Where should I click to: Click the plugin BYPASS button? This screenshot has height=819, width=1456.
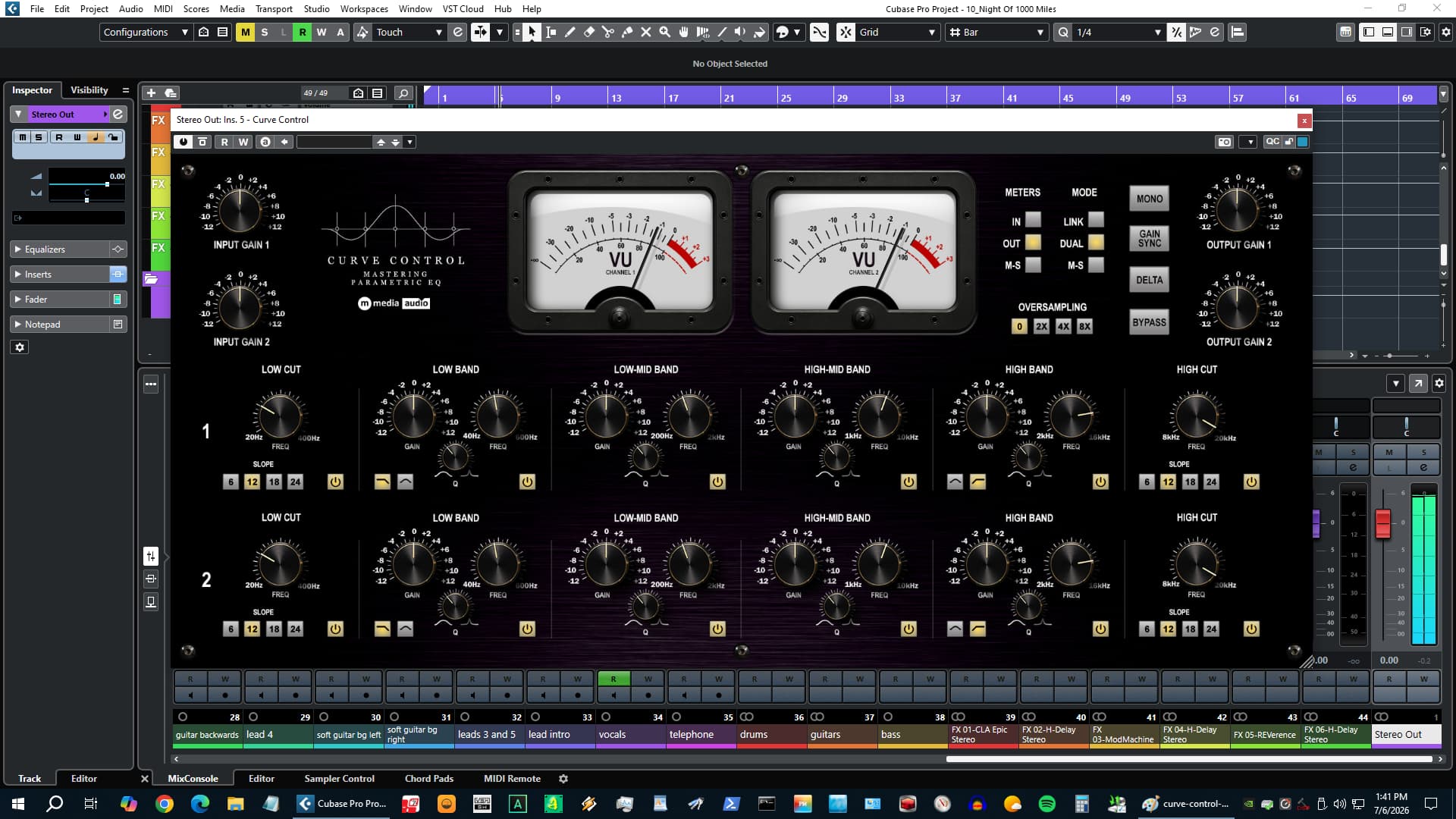click(x=1149, y=322)
